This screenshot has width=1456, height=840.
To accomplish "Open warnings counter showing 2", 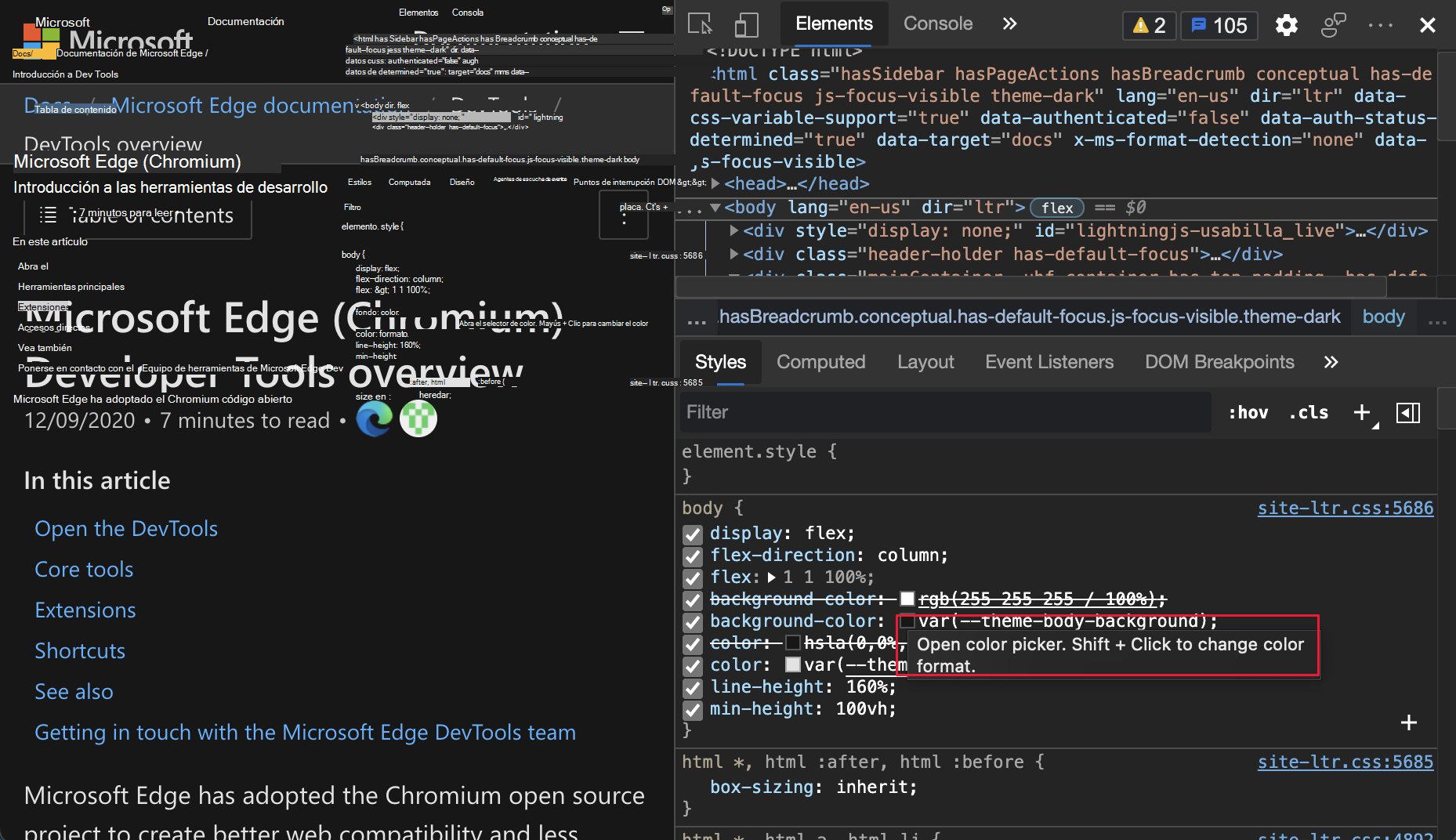I will 1149,26.
